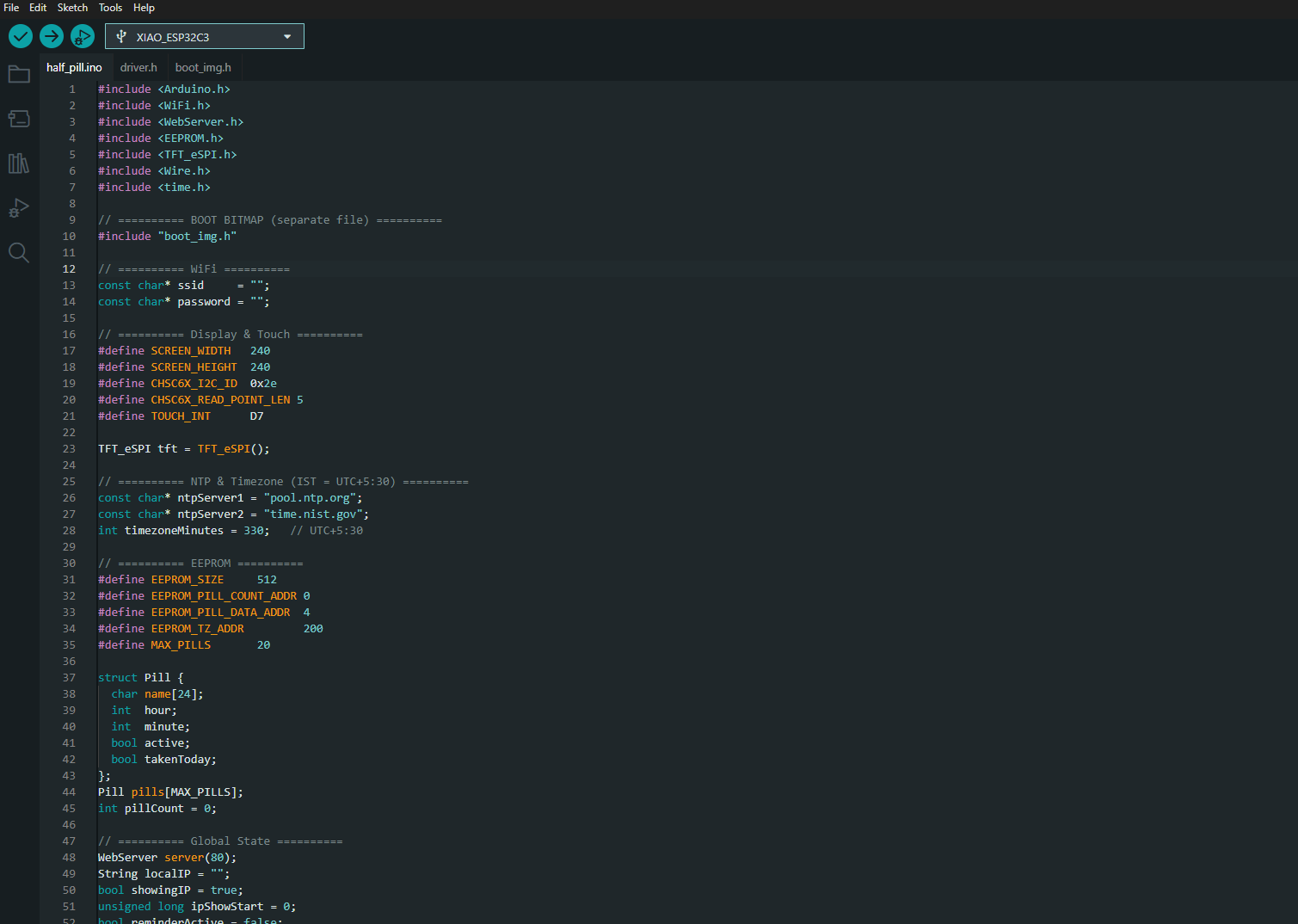Click line number 12 in the gutter

click(x=69, y=269)
